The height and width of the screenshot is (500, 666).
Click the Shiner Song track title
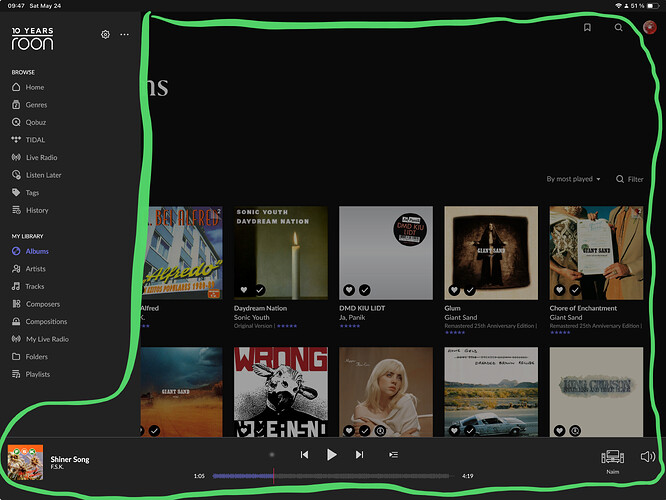pyautogui.click(x=70, y=459)
